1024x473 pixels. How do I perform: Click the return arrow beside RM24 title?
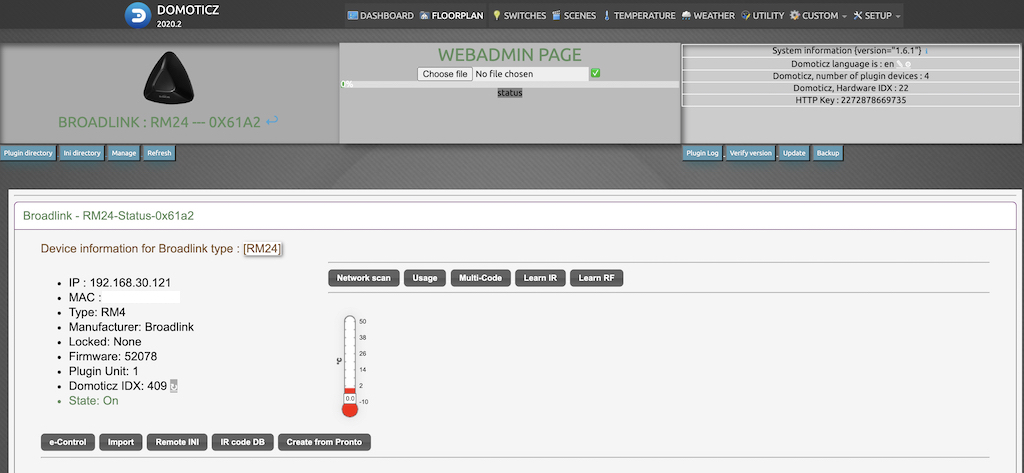pyautogui.click(x=272, y=121)
